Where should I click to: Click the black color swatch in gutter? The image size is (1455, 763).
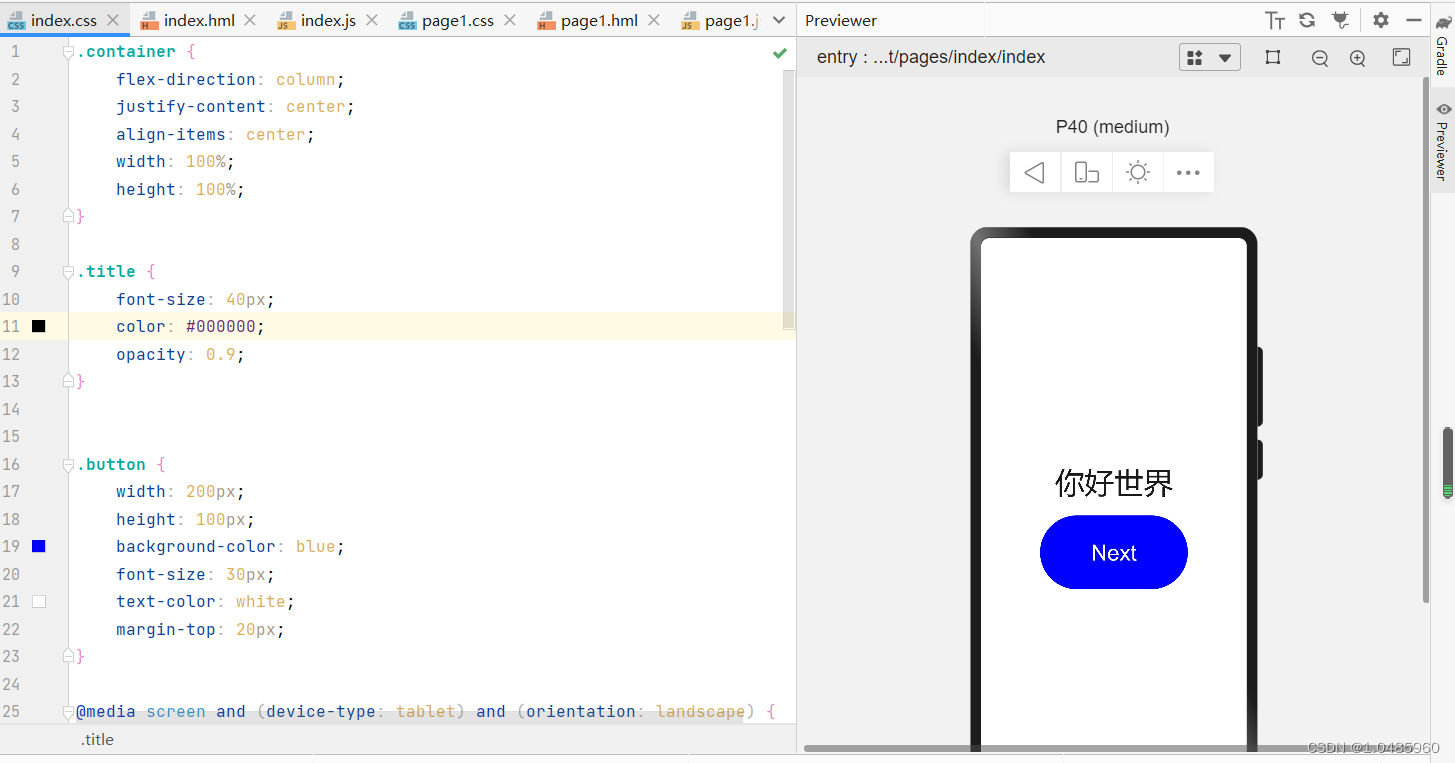[39, 326]
